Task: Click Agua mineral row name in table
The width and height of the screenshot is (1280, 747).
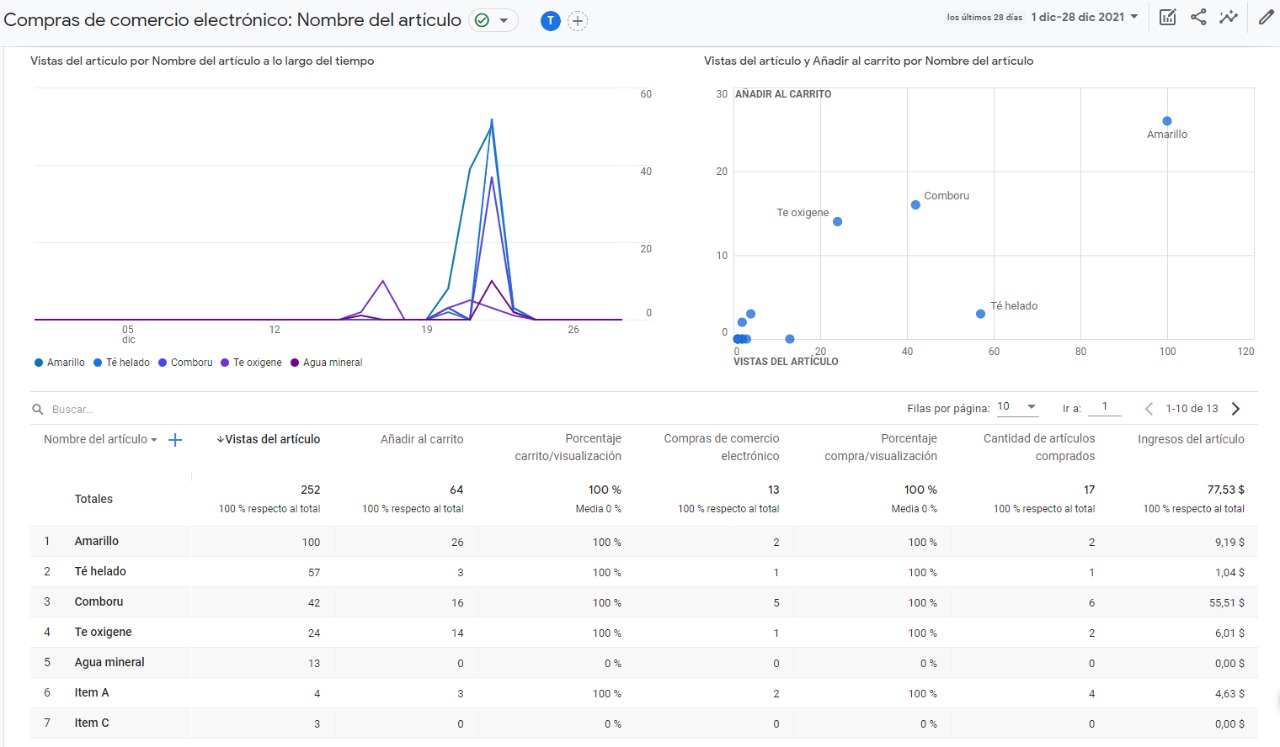Action: click(109, 662)
